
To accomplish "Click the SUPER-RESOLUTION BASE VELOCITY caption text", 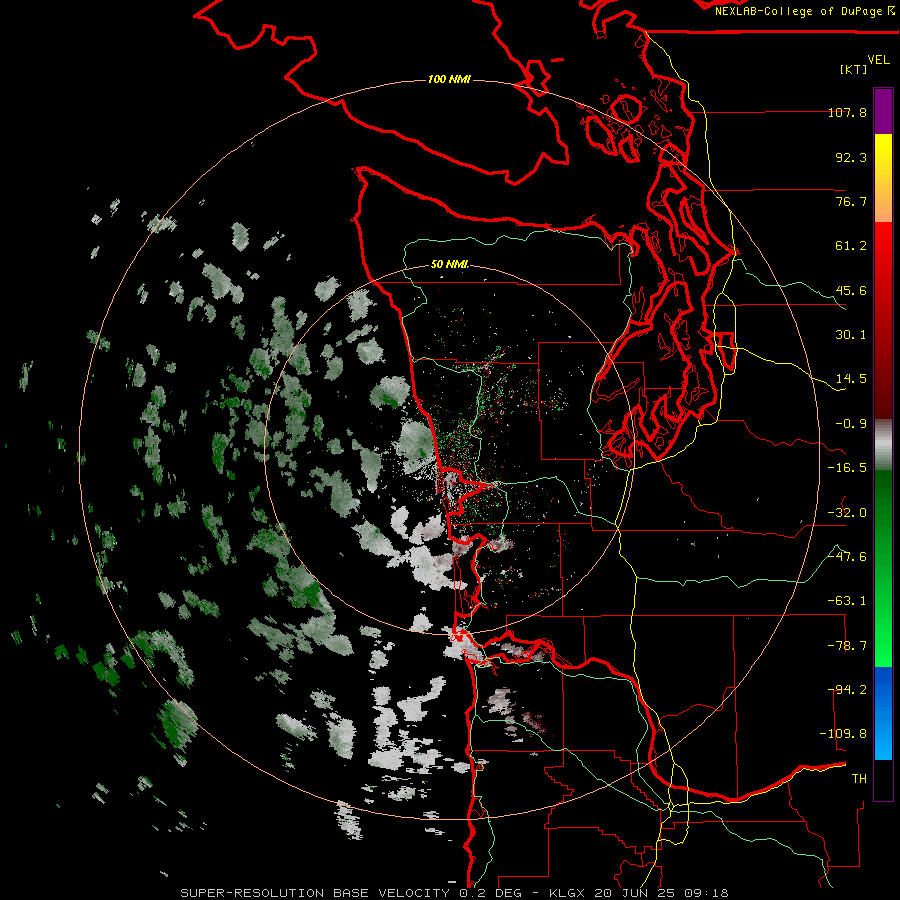I will pos(317,893).
